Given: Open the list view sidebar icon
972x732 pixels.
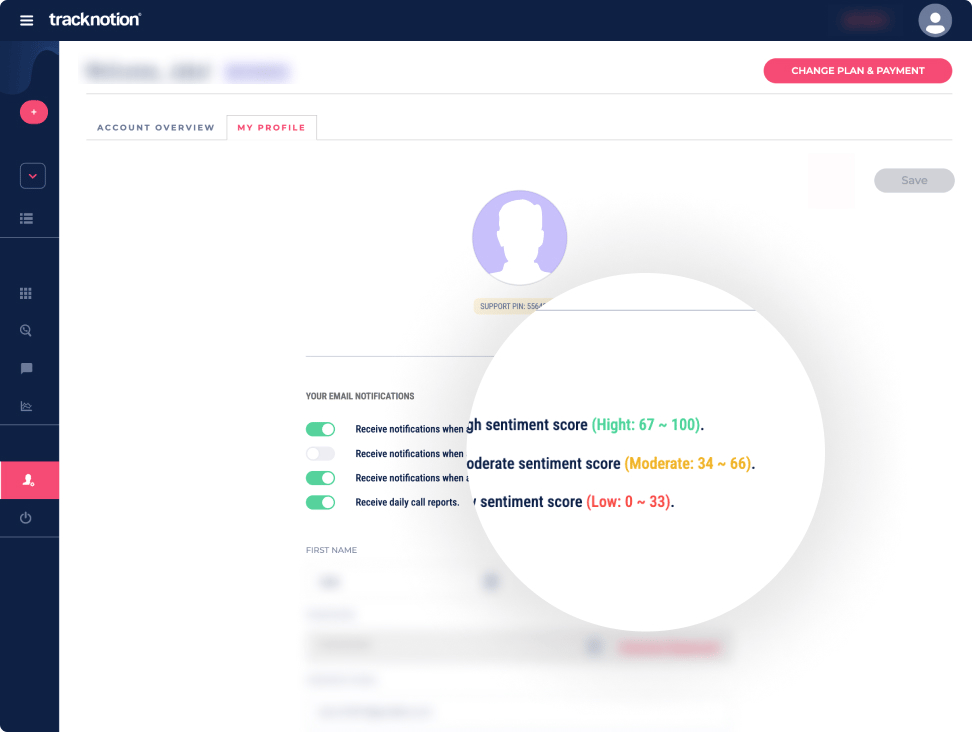Looking at the screenshot, I should coord(27,218).
